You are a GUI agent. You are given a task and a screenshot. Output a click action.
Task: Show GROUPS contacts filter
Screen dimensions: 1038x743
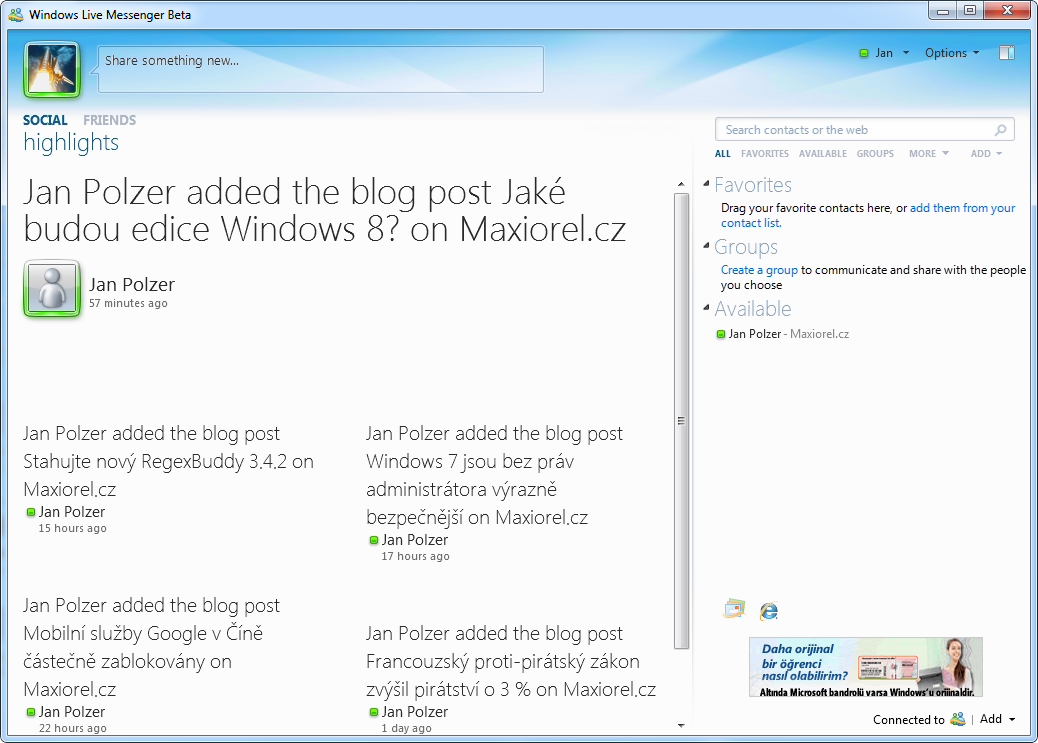(x=875, y=154)
